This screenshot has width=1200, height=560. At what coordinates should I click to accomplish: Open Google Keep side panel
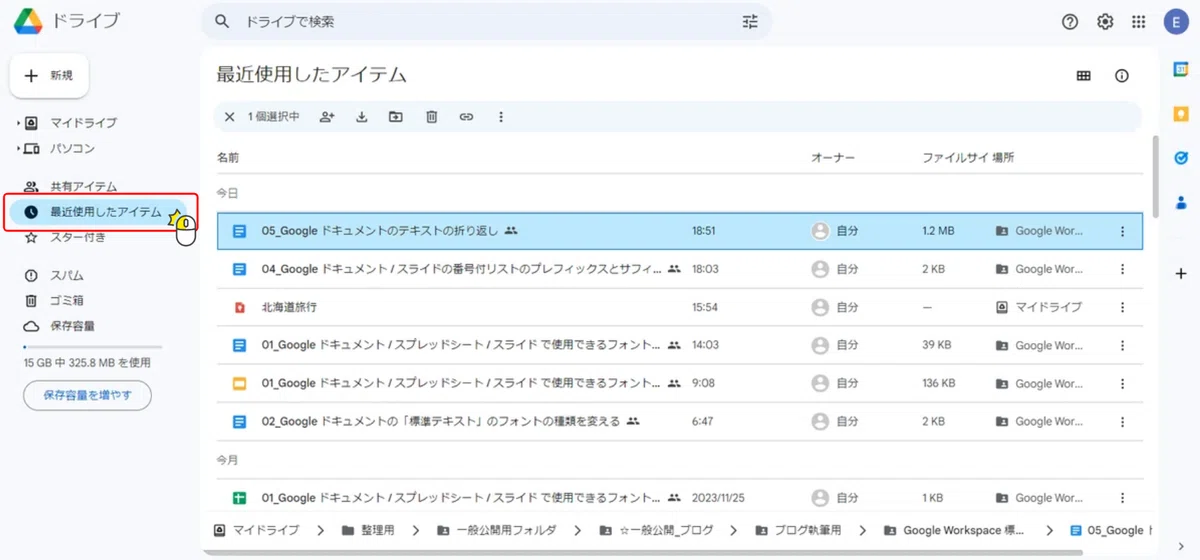tap(1181, 114)
